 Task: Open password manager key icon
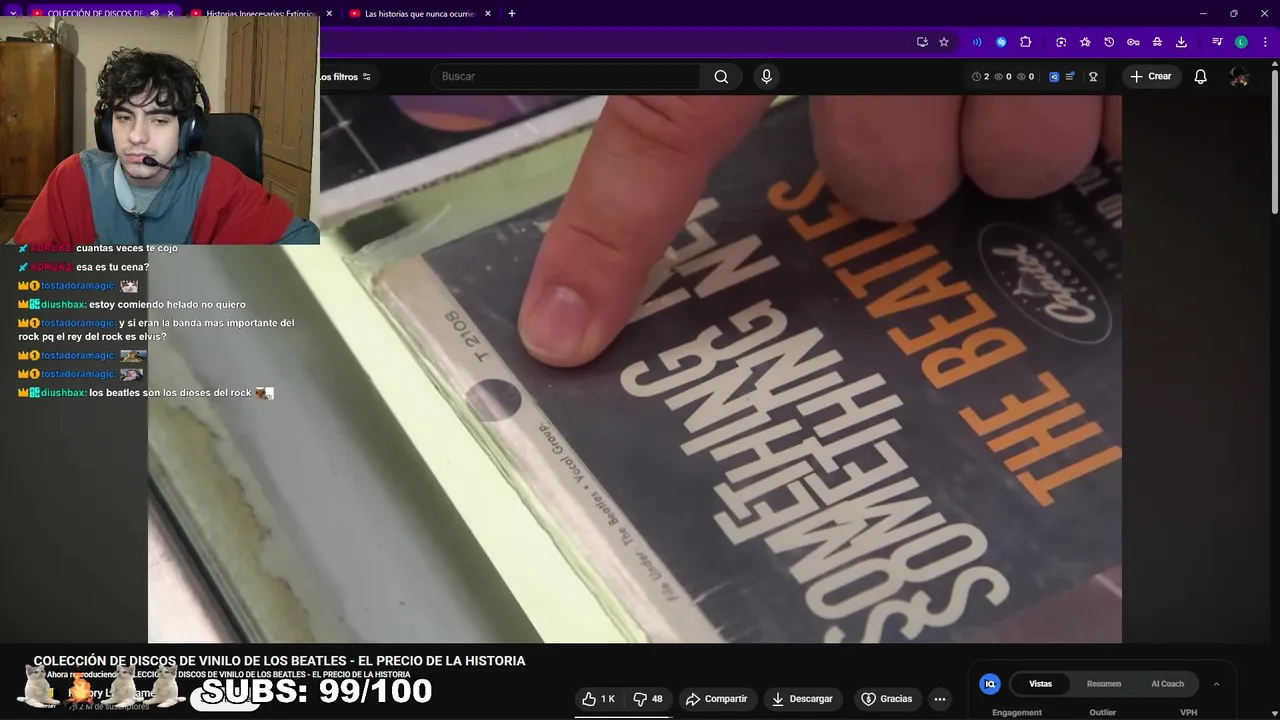(1133, 42)
